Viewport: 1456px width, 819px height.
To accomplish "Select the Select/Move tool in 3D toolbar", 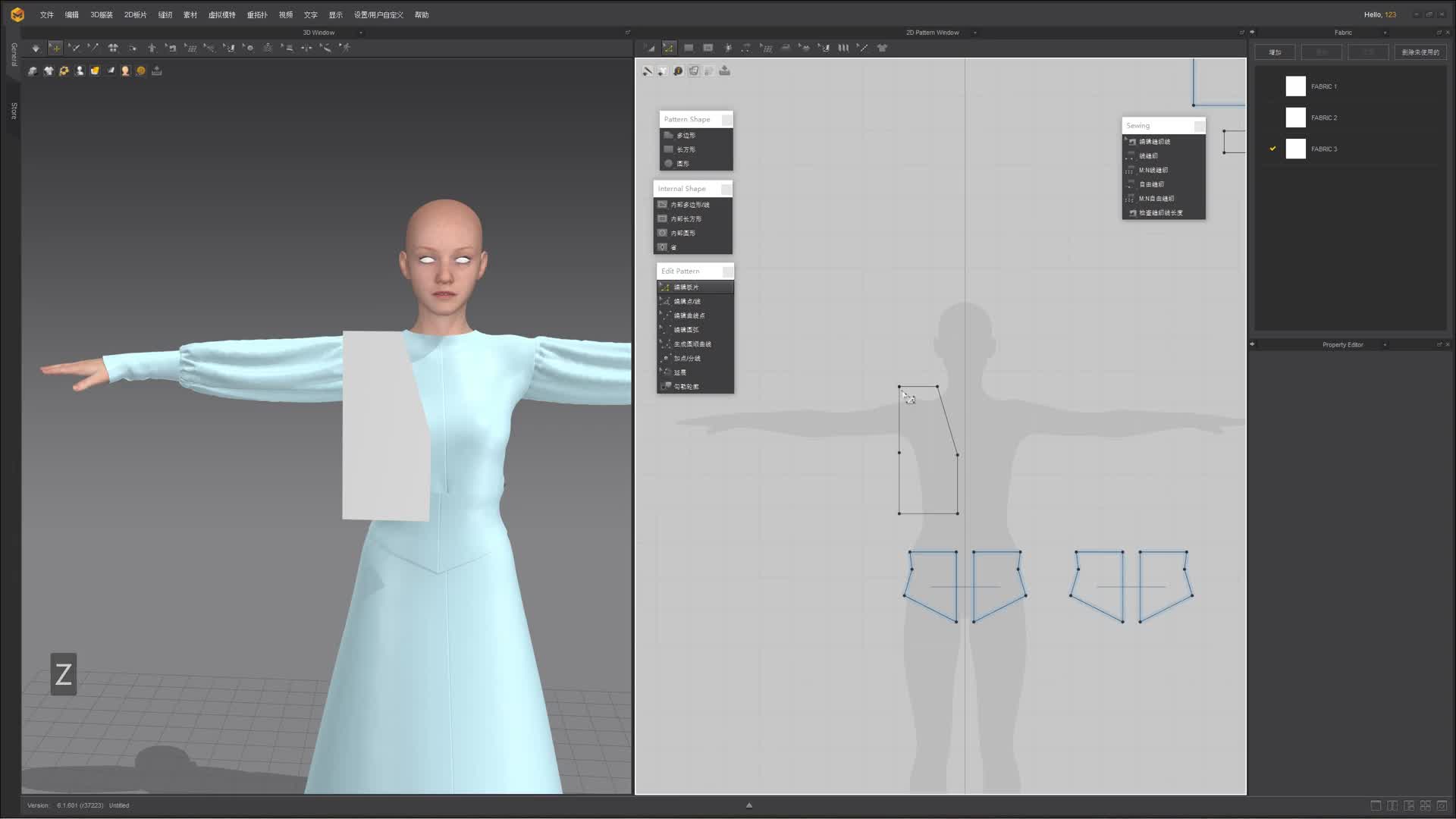I will tap(55, 48).
